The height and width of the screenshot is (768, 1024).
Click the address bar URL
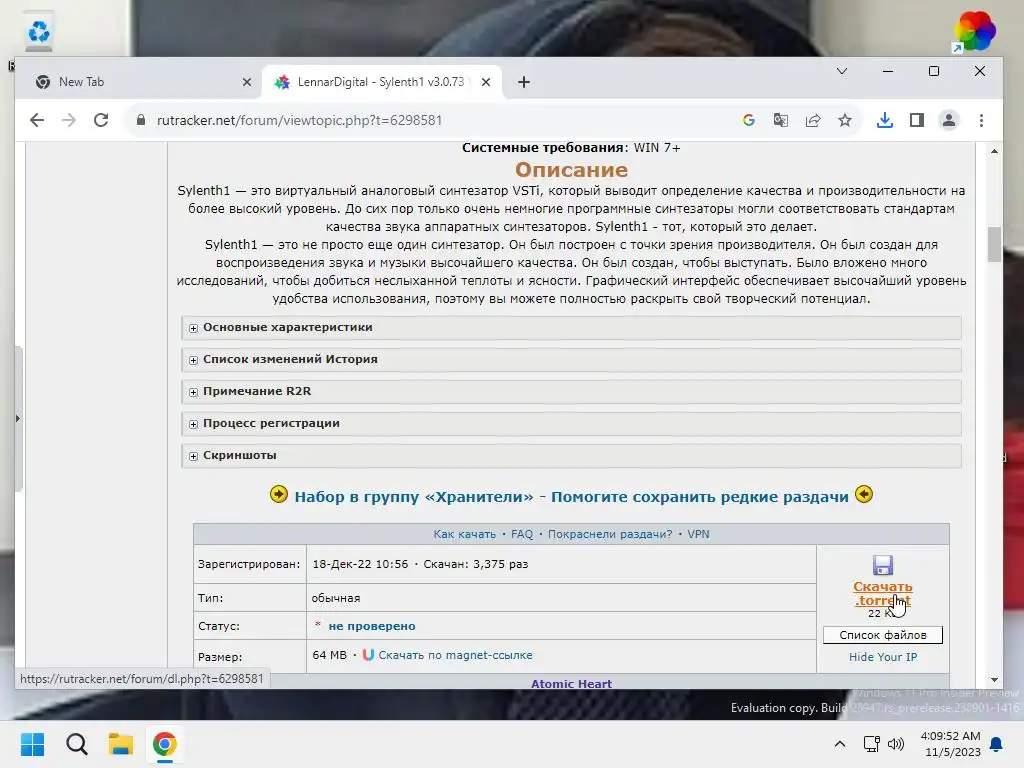point(299,120)
